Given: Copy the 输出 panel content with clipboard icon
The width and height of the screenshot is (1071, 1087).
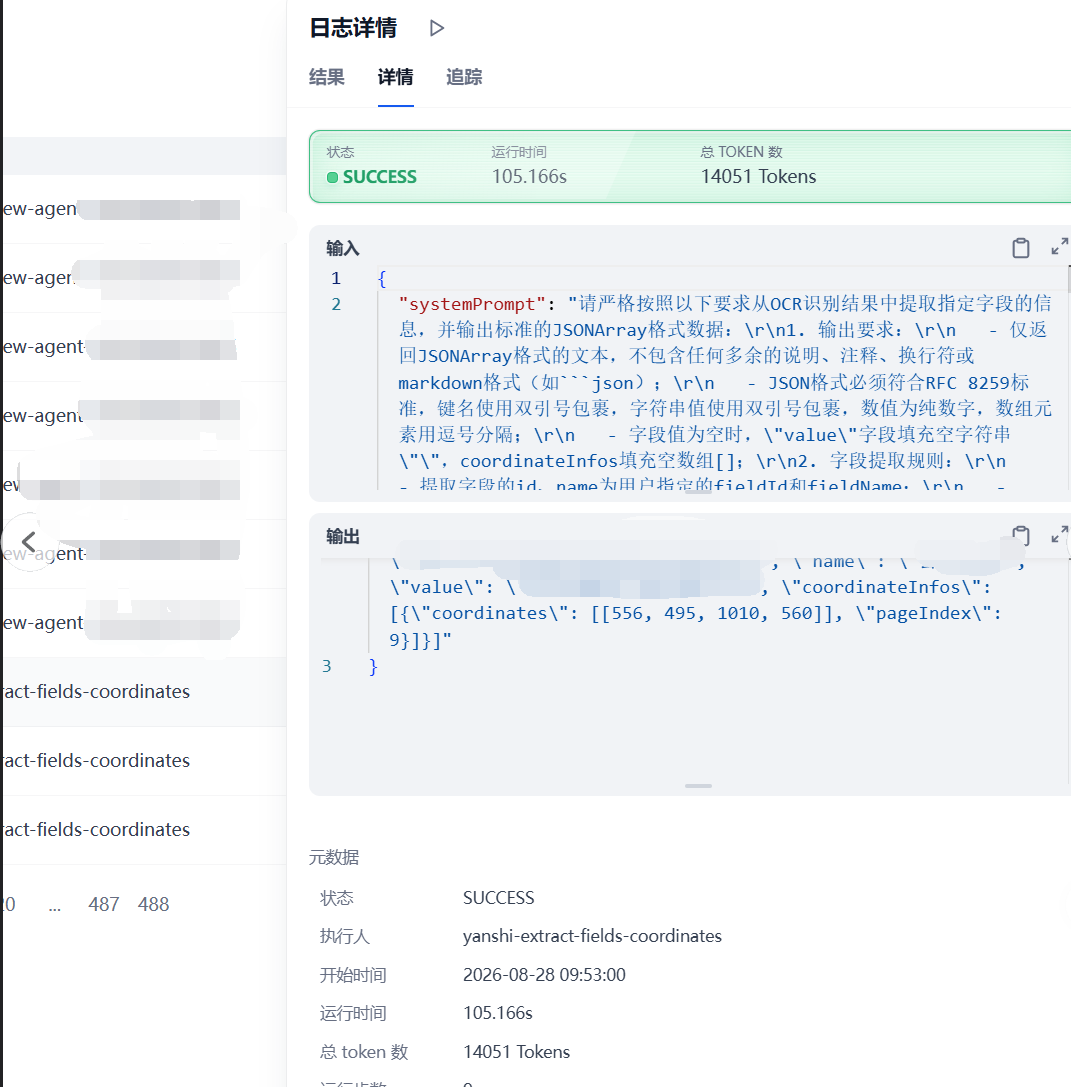Looking at the screenshot, I should (1020, 535).
